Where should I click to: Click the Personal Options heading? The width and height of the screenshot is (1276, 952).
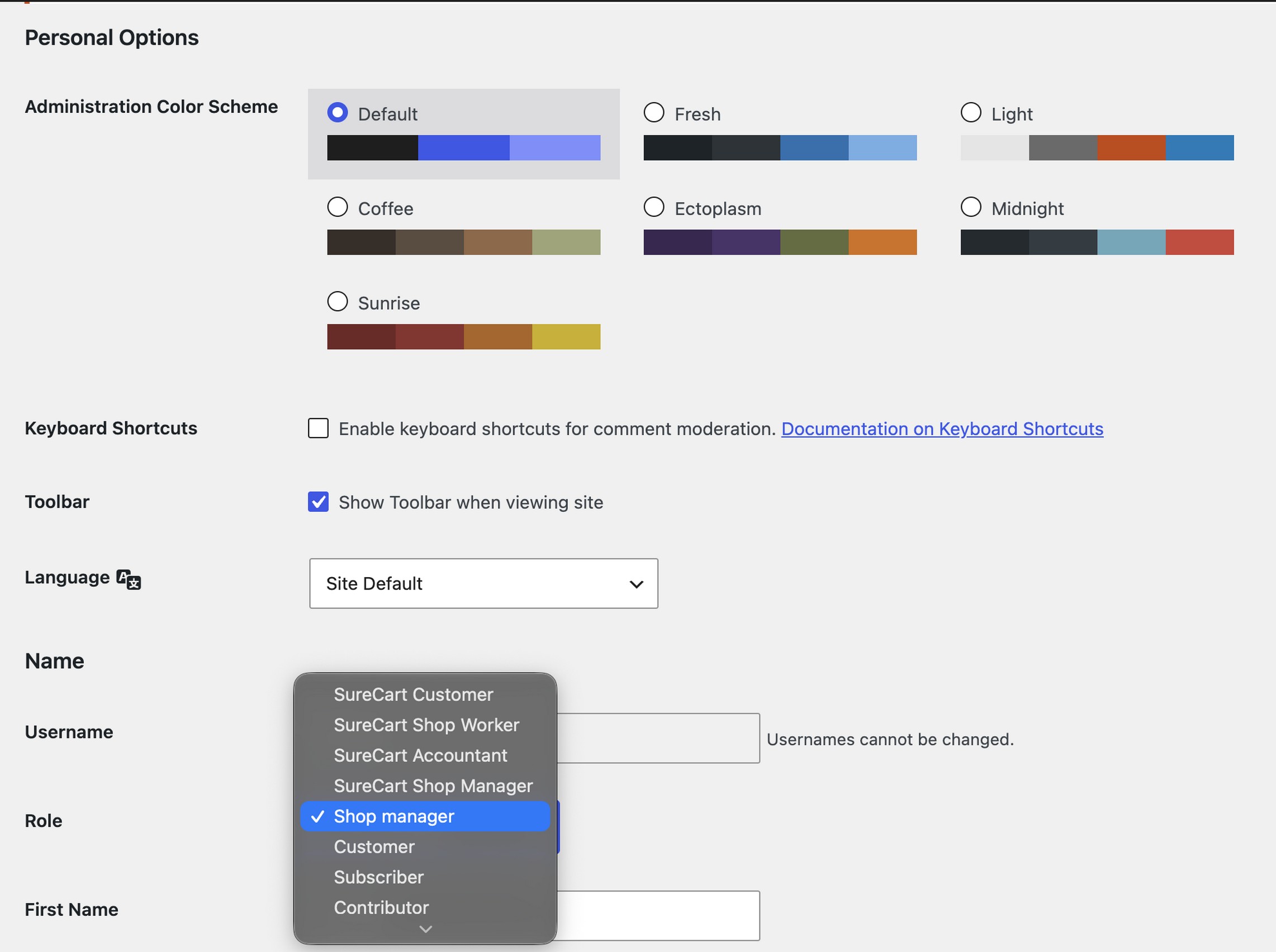click(112, 38)
